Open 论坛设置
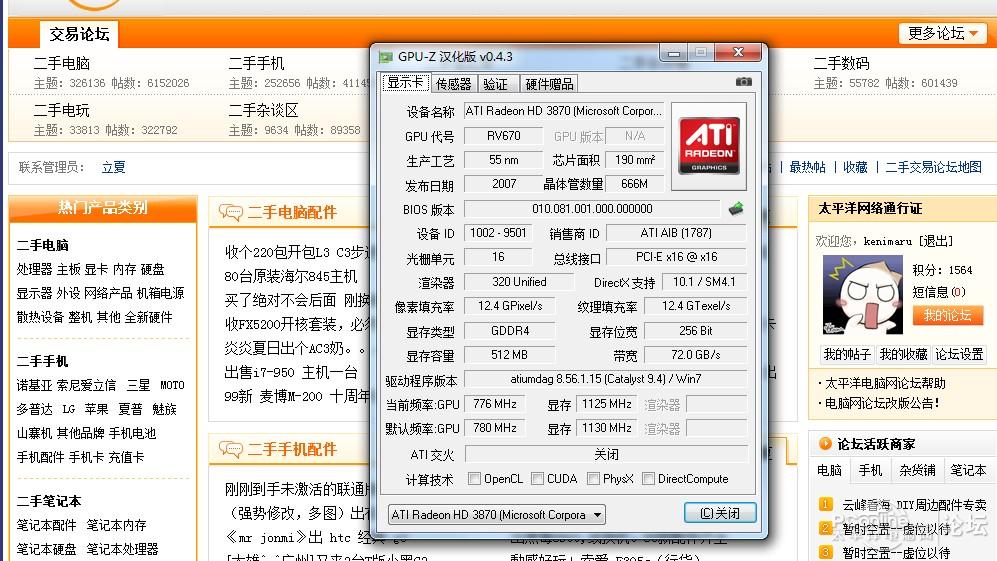Viewport: 997px width, 561px height. (959, 354)
